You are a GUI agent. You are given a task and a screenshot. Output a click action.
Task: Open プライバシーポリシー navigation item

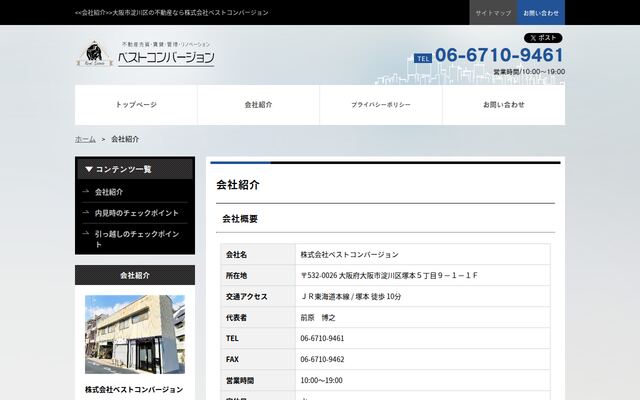381,104
